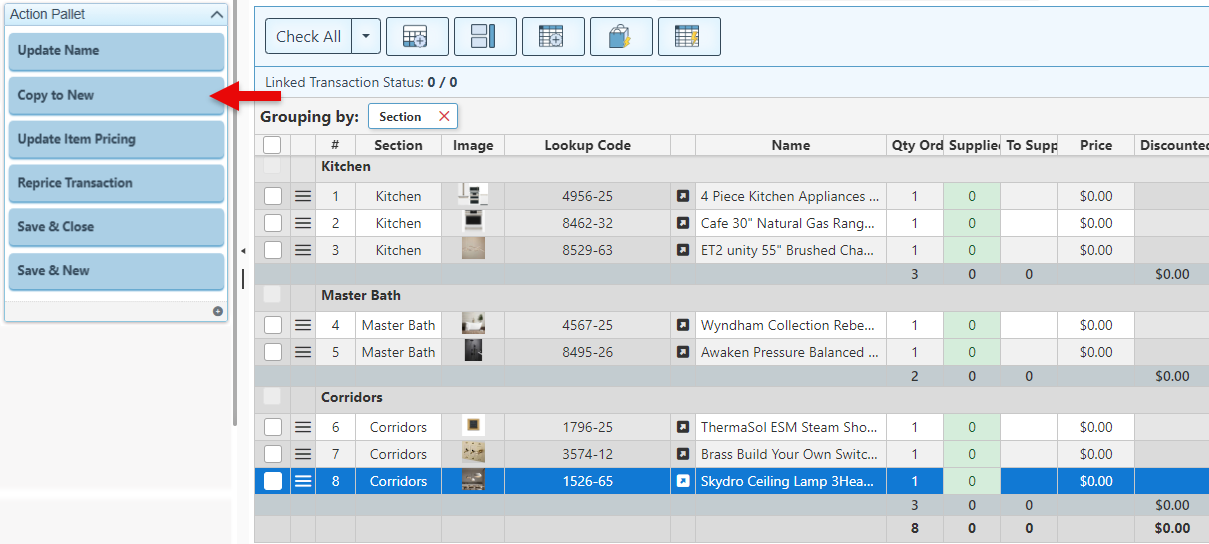
Task: Click the shopping bag with lightning icon
Action: coord(620,37)
